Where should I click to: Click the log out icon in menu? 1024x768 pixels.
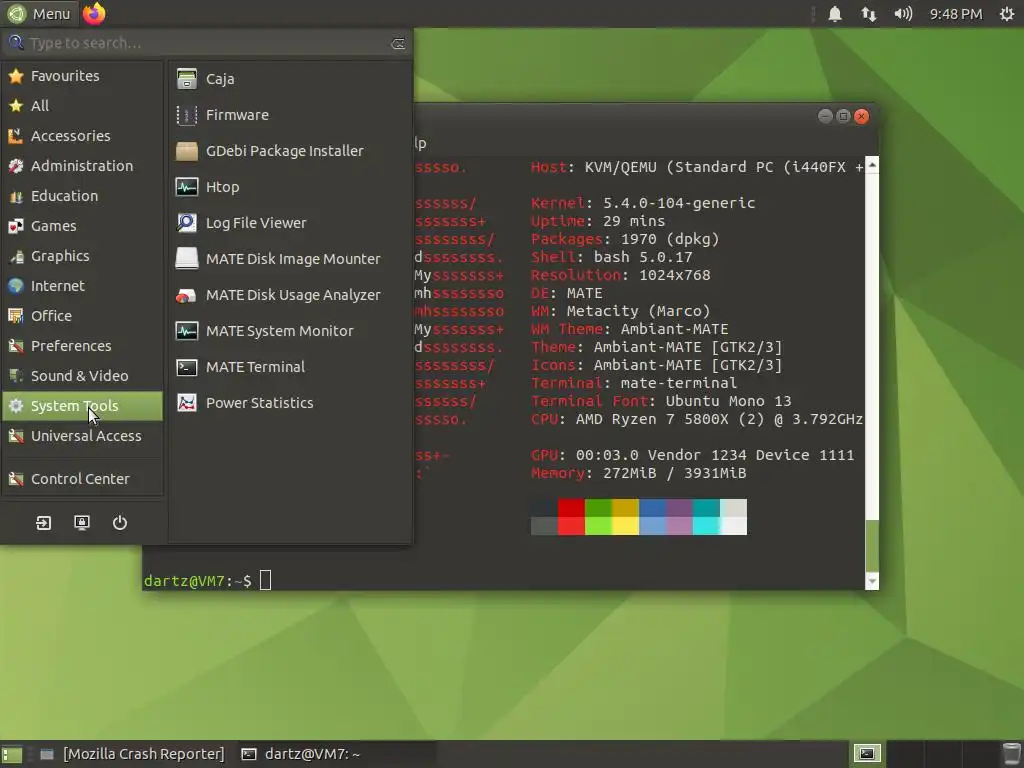(43, 522)
